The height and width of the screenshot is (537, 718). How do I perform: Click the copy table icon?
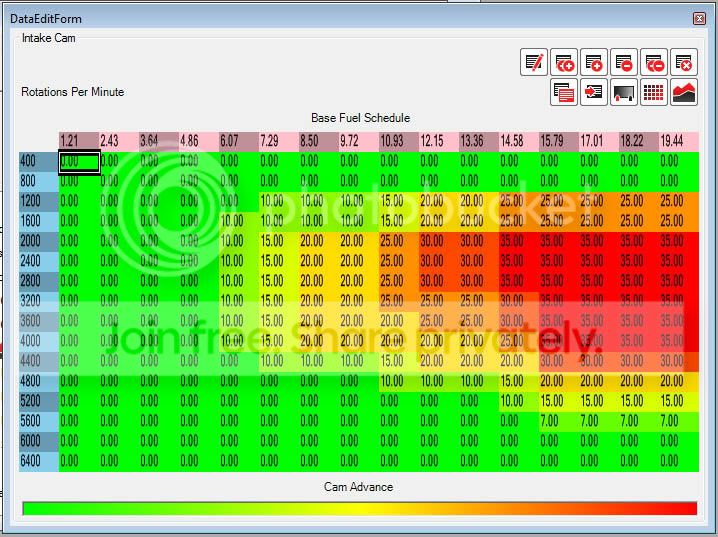564,93
